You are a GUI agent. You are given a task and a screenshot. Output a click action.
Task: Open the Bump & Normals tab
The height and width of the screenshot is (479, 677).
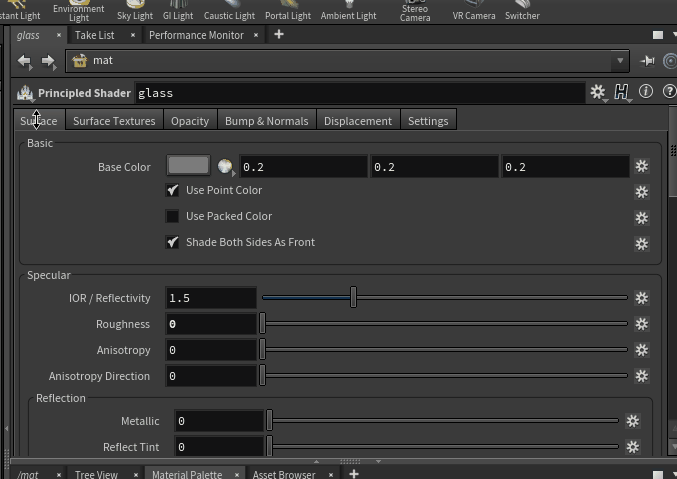(x=266, y=121)
